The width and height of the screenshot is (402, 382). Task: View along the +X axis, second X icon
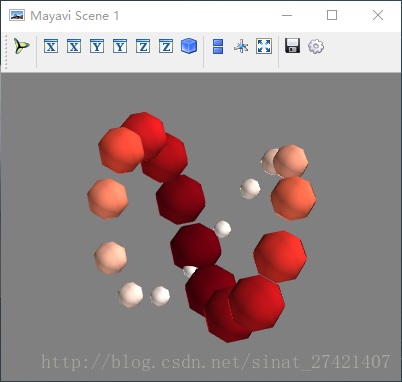74,46
